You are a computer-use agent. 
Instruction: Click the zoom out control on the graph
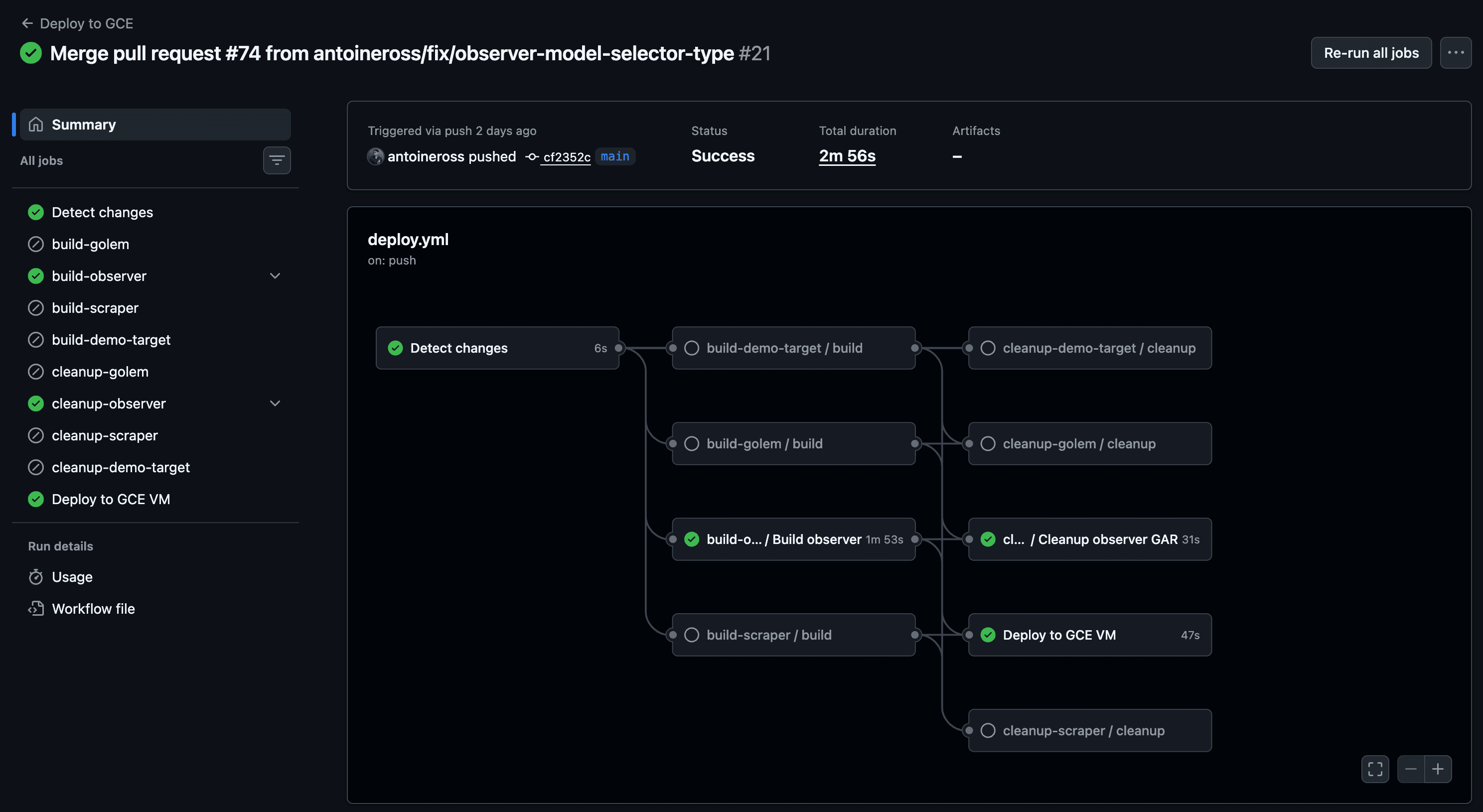1411,769
